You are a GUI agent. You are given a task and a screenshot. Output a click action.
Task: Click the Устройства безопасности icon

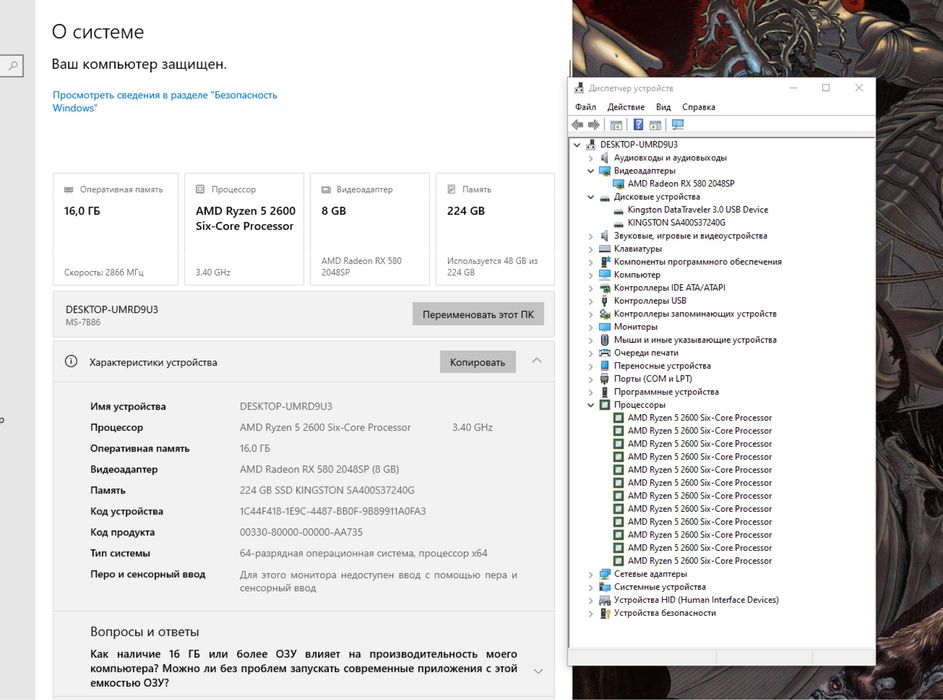(x=604, y=613)
